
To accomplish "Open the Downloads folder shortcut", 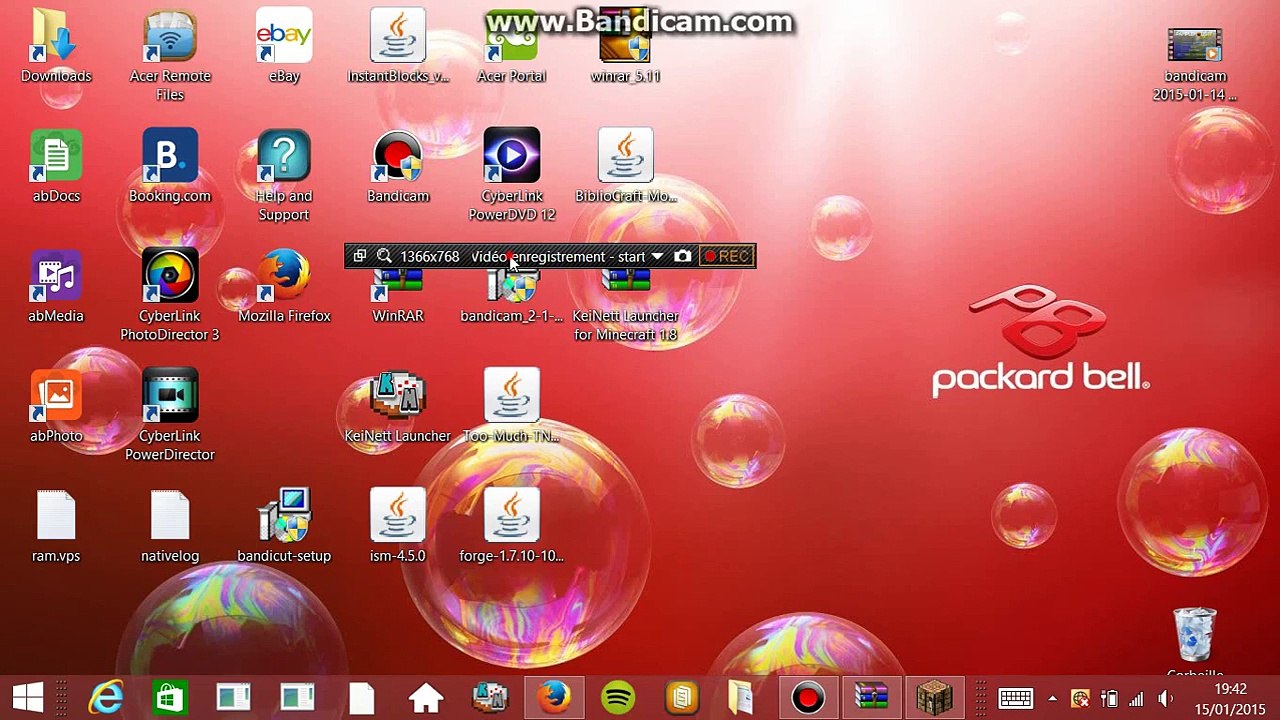I will (x=56, y=46).
